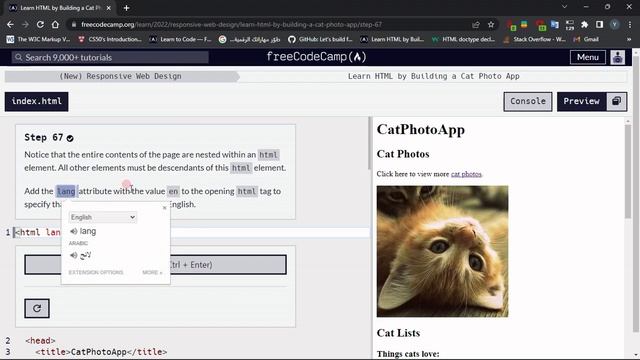Reload the freeCodeCamp page
Image resolution: width=640 pixels, height=360 pixels.
(x=40, y=24)
